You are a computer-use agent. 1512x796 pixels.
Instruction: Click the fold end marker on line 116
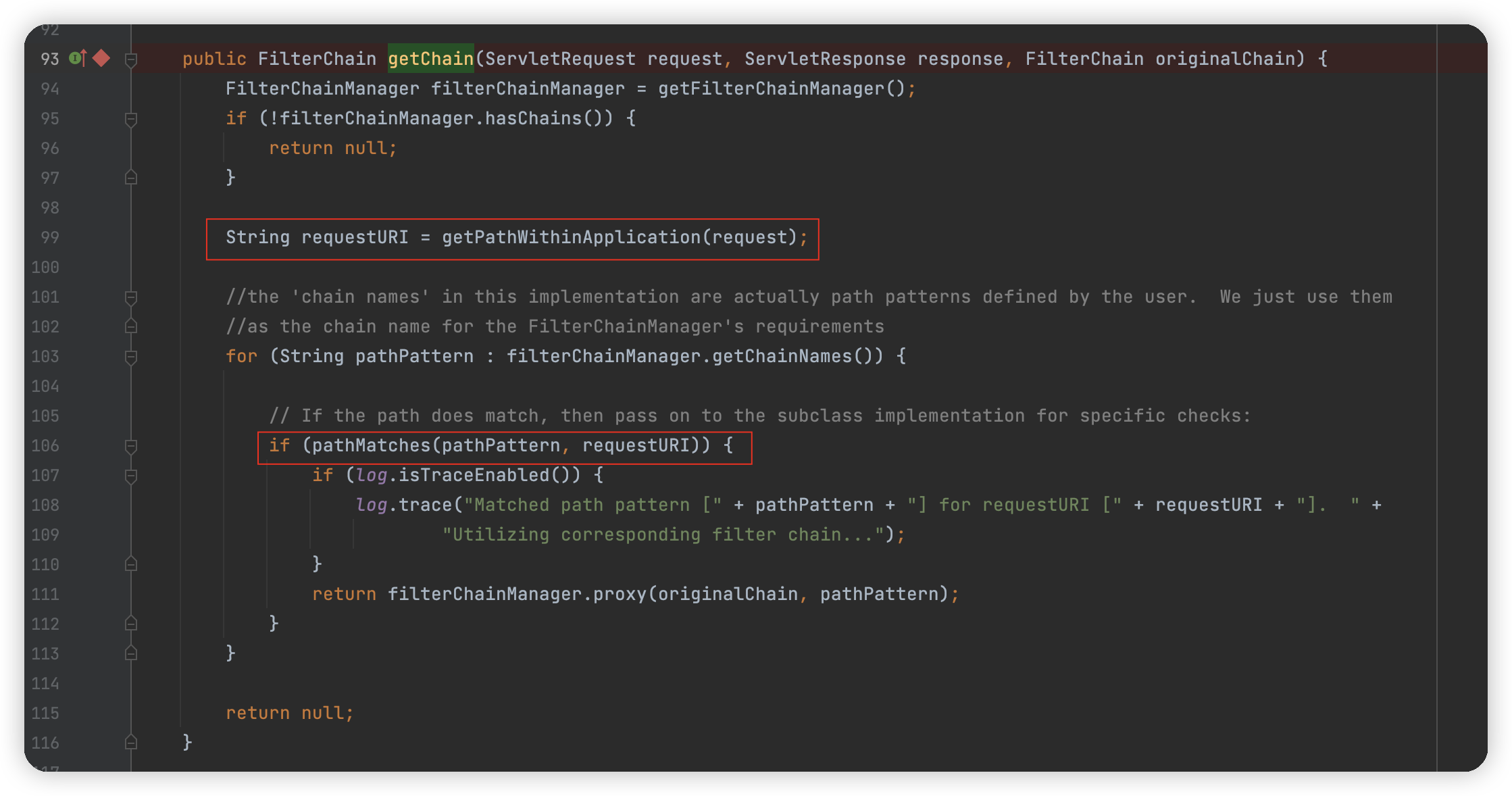click(131, 743)
